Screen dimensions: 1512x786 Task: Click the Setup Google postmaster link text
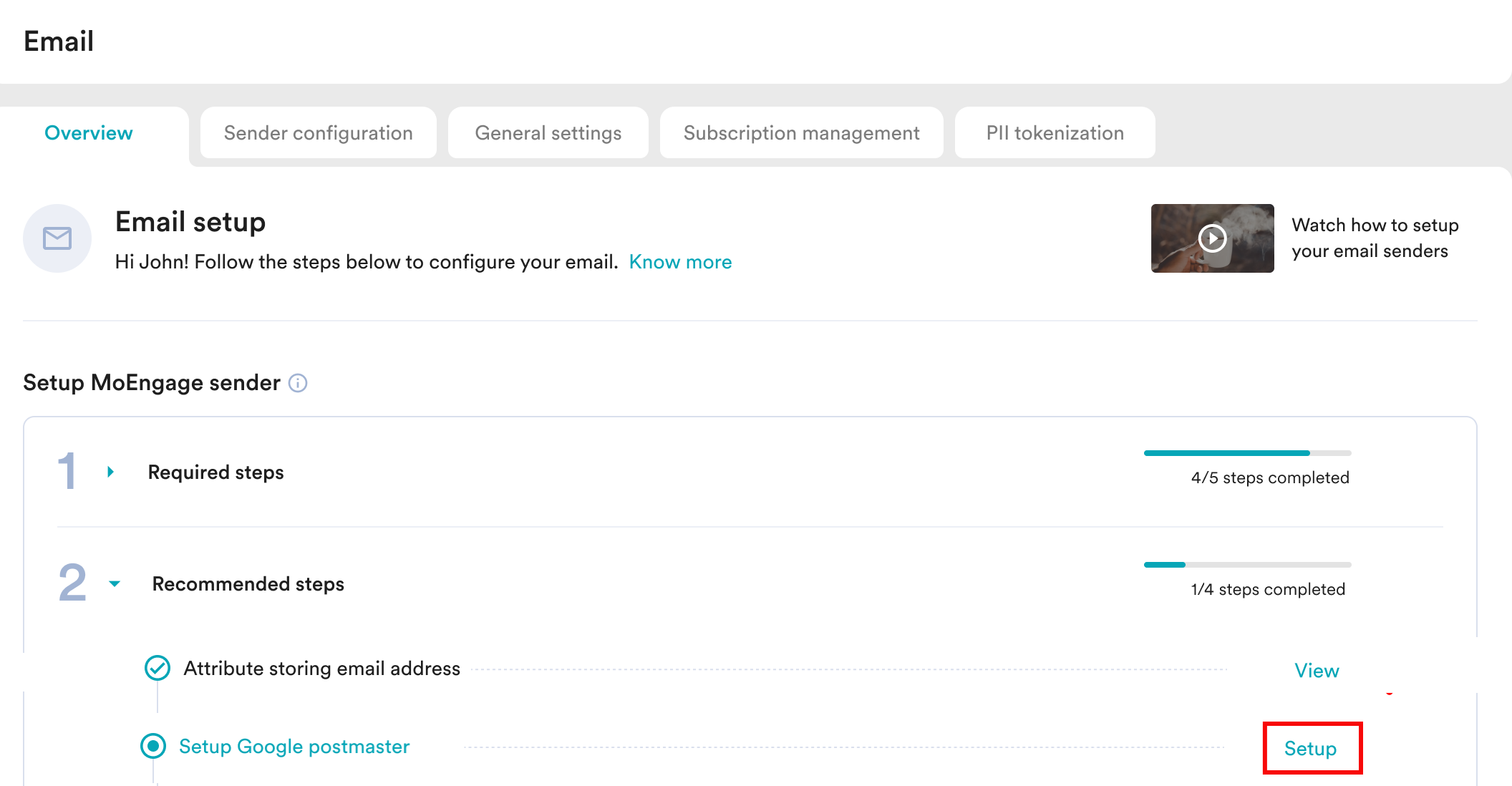tap(294, 747)
